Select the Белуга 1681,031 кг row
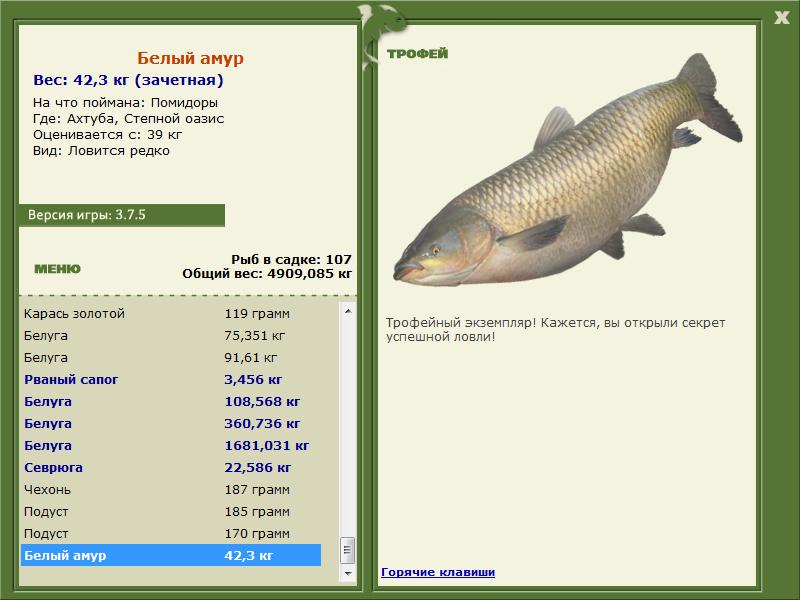This screenshot has height=600, width=800. click(171, 445)
